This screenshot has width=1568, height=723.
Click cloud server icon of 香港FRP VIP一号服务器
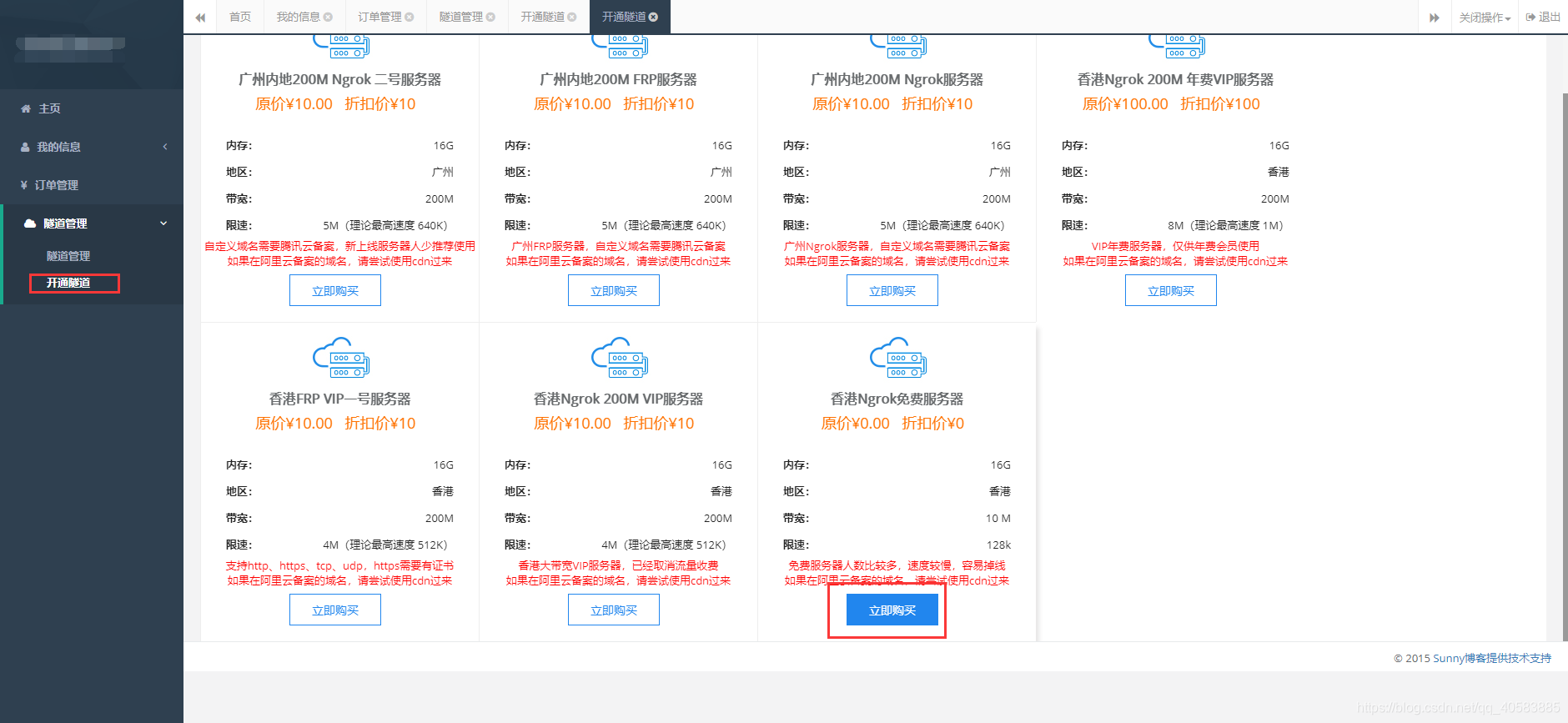coord(340,358)
